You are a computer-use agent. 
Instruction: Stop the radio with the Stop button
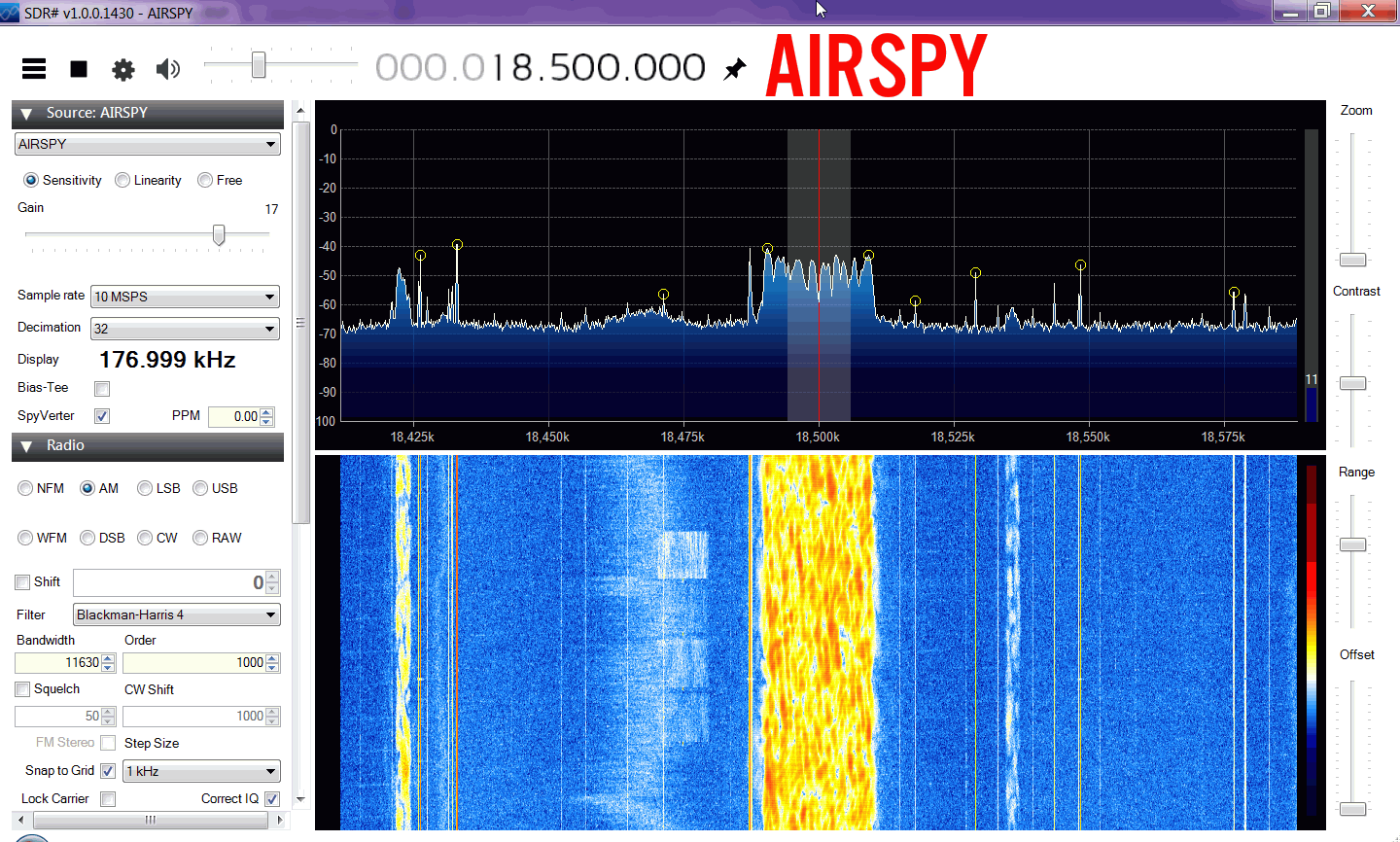coord(79,69)
